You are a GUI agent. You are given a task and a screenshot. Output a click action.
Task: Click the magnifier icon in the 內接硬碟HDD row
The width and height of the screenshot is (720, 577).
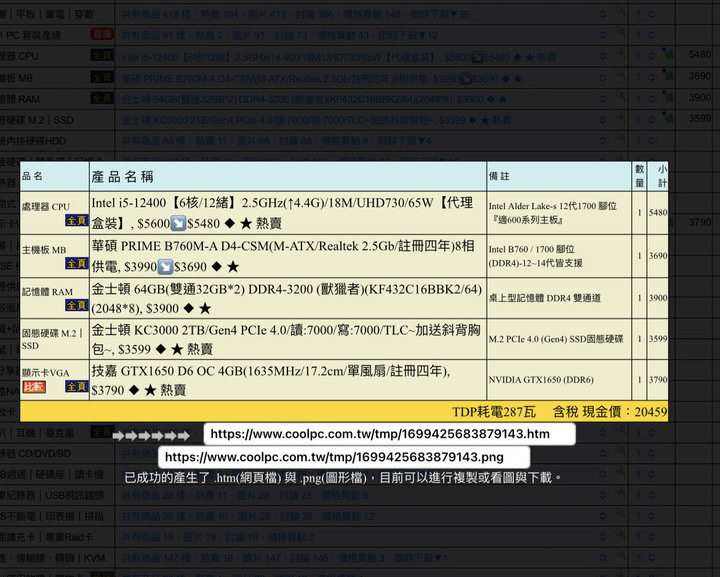pos(620,138)
